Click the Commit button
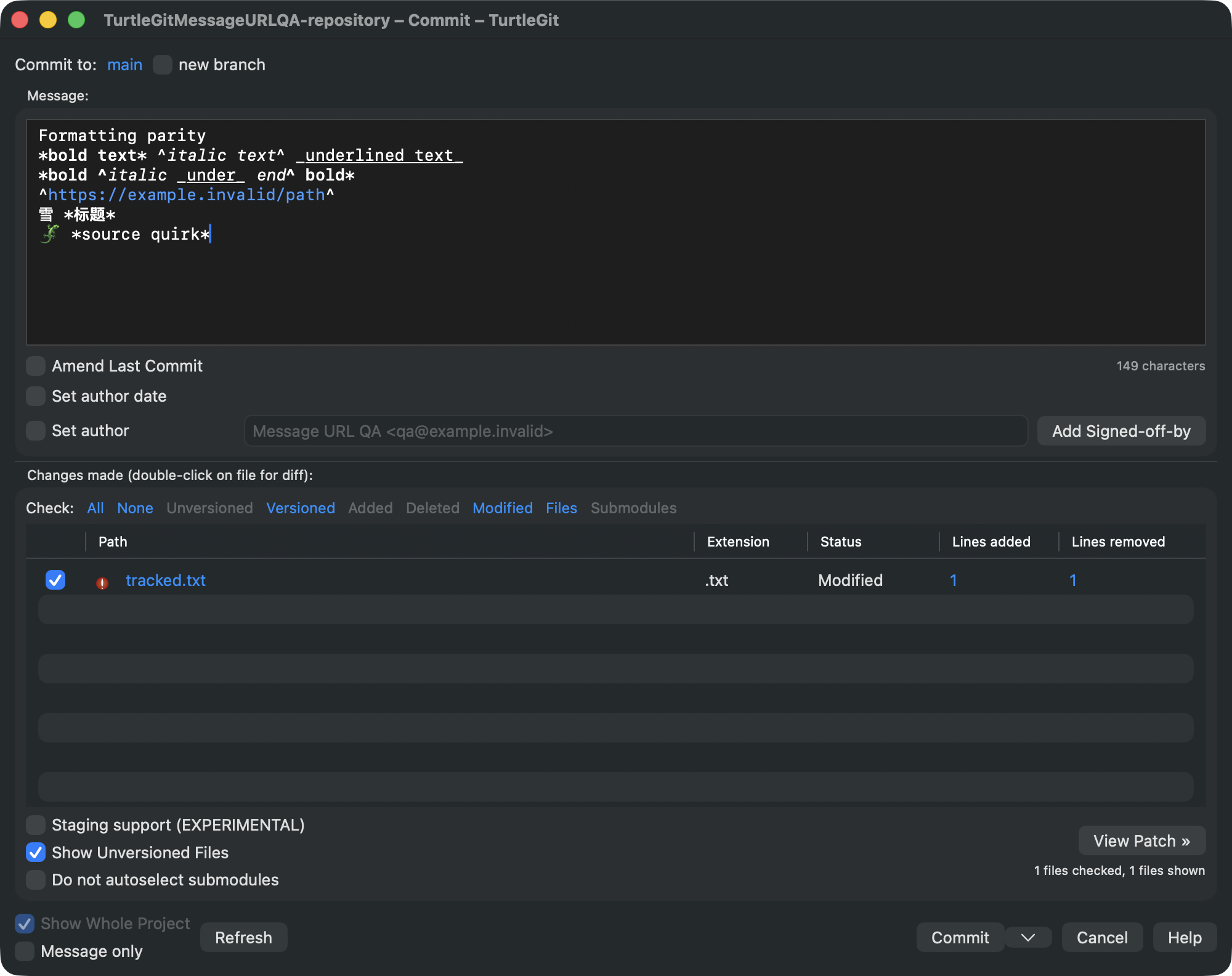Viewport: 1232px width, 976px height. point(960,937)
